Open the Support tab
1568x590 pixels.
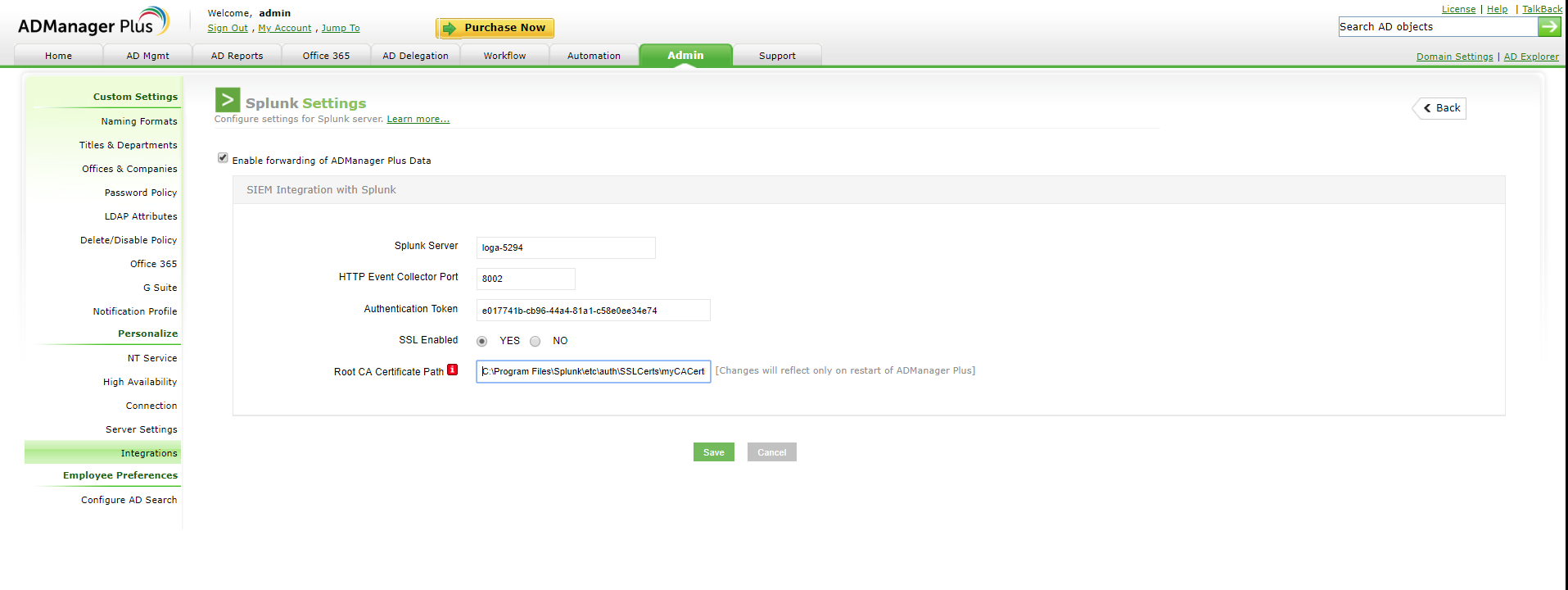coord(777,56)
